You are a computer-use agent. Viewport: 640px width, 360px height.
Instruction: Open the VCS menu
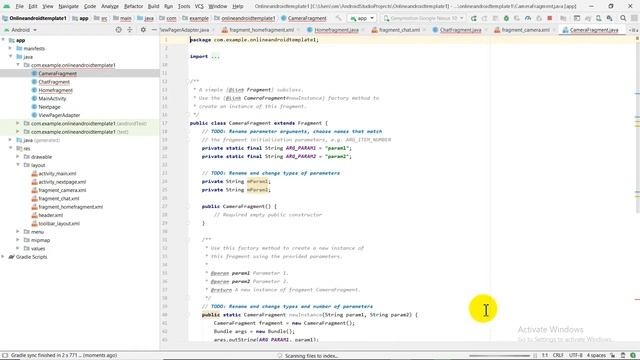coord(199,6)
